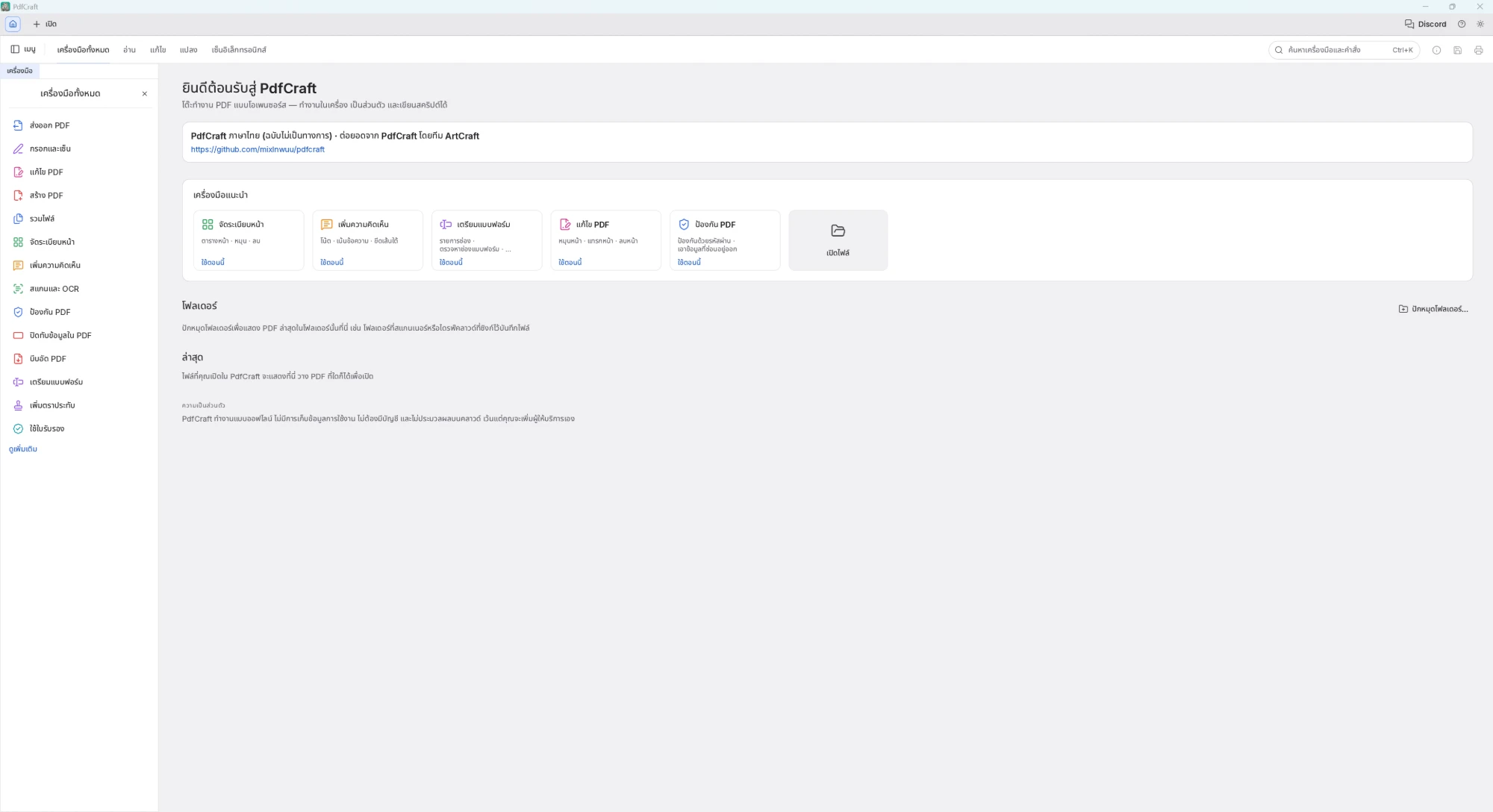Click ใช้ตอนนี้ on เพิ่มความคิดเห็น card
This screenshot has height=812, width=1493.
point(332,262)
